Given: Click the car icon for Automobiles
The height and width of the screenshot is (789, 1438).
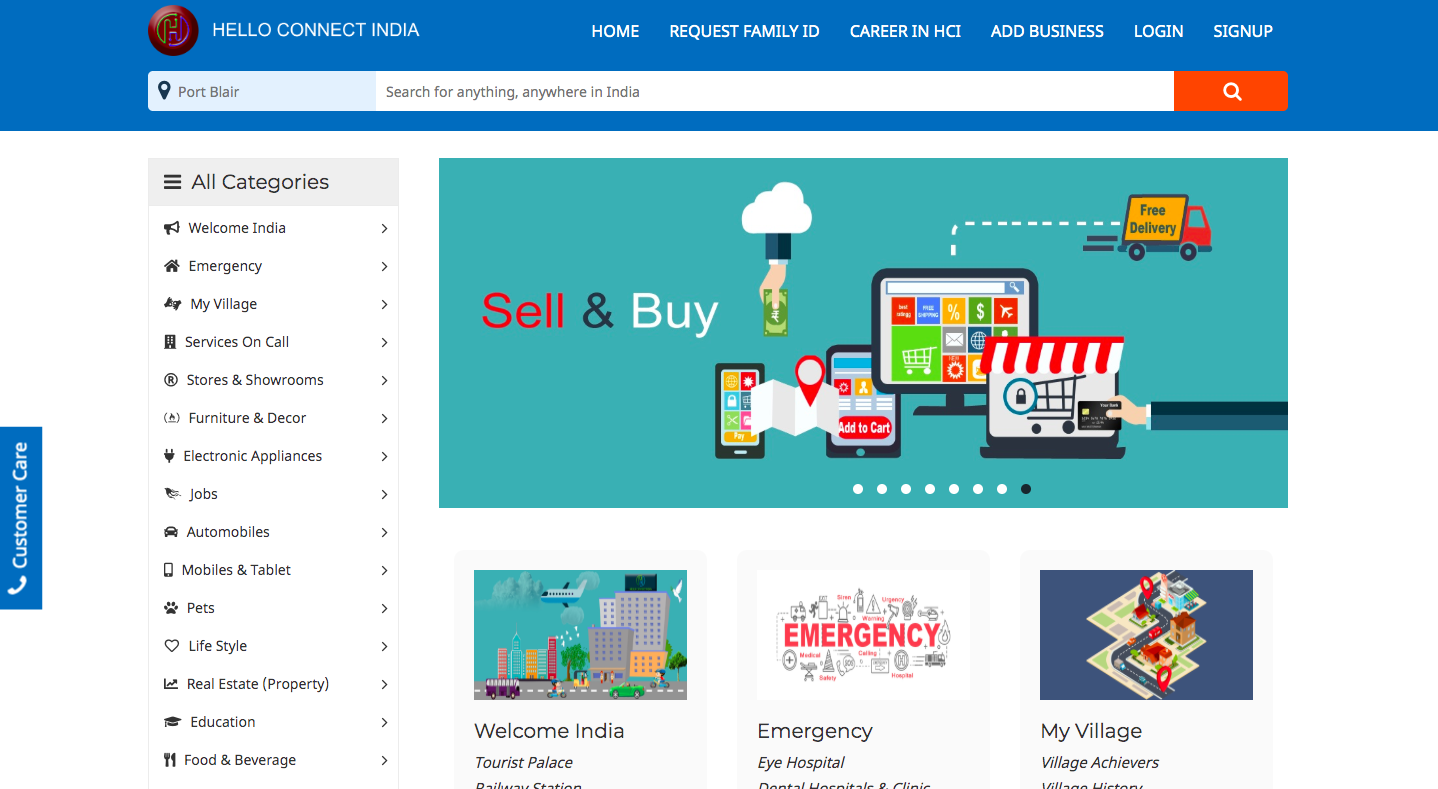Looking at the screenshot, I should point(171,532).
